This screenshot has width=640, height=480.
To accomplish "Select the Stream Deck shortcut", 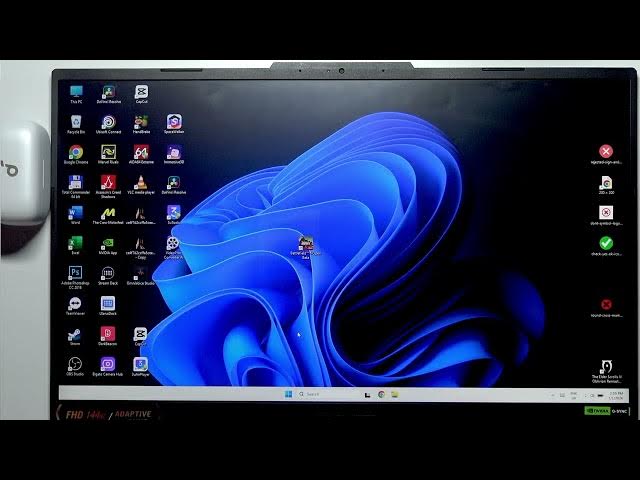I will coord(108,276).
